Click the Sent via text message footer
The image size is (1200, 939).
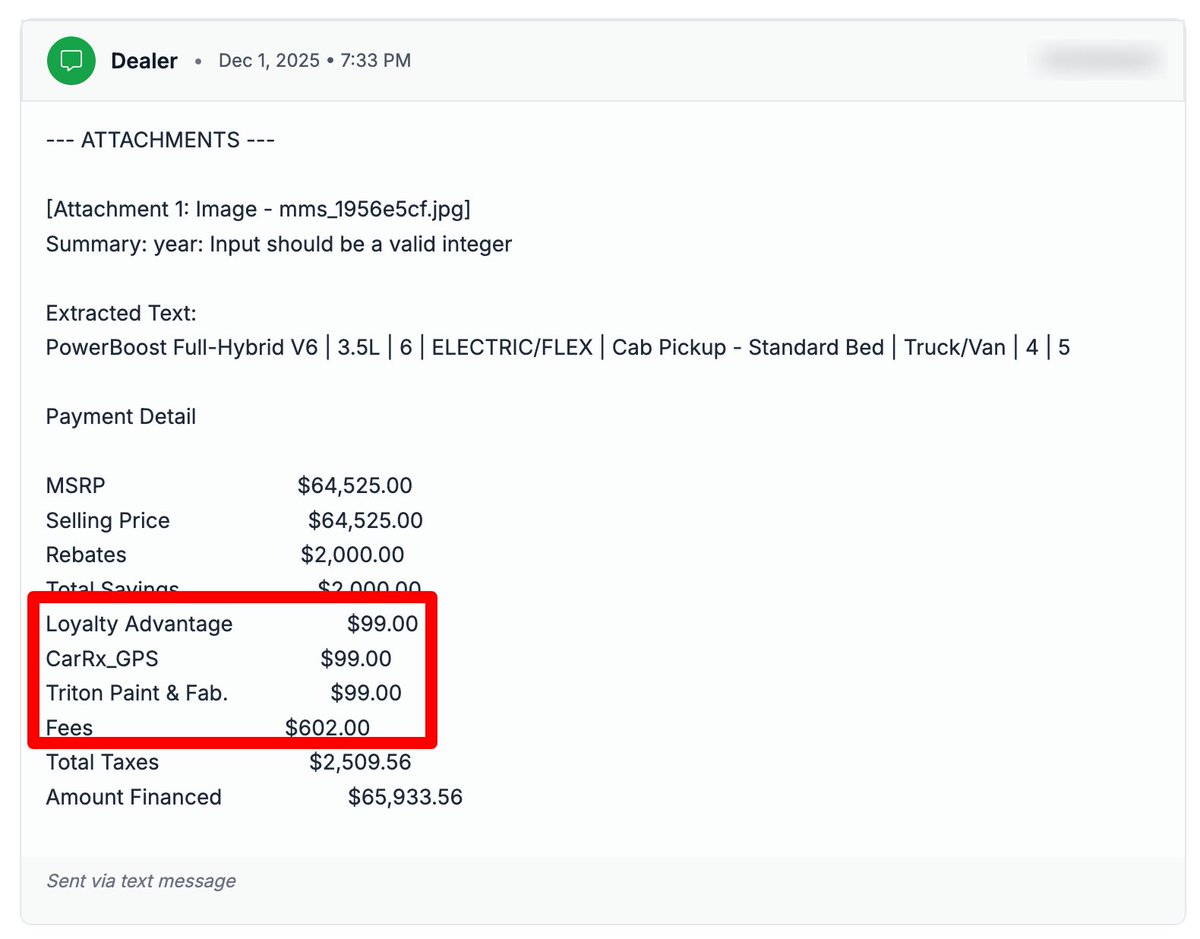coord(141,881)
